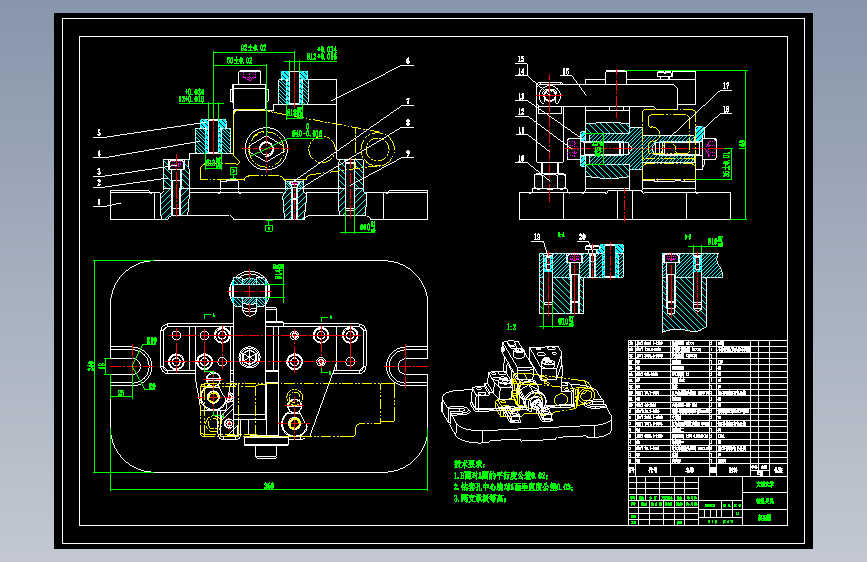Screen dimensions: 867x562
Task: Click the 140 overall height dimension
Action: tap(742, 144)
